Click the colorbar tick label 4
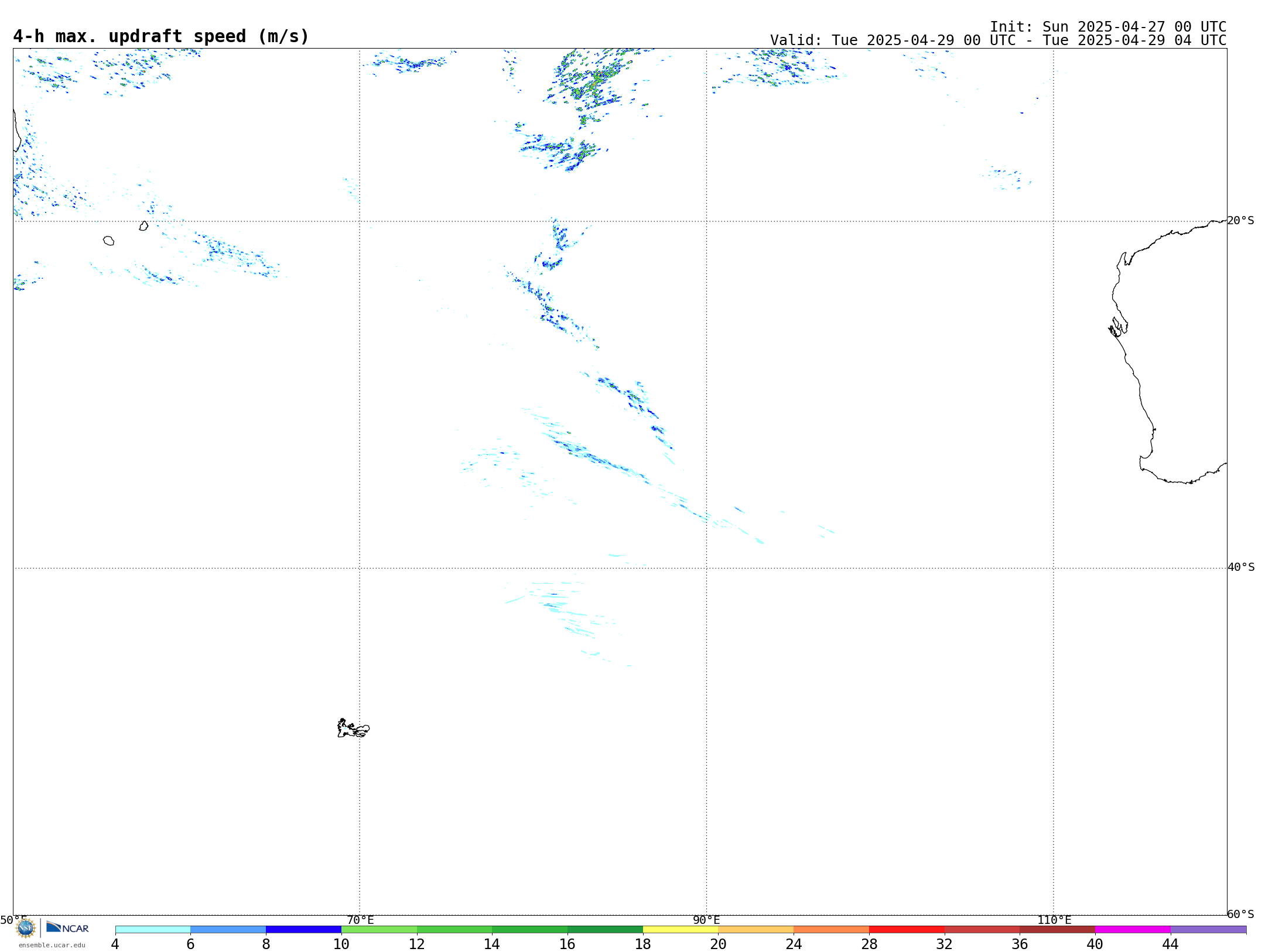This screenshot has width=1265, height=952. (x=115, y=944)
